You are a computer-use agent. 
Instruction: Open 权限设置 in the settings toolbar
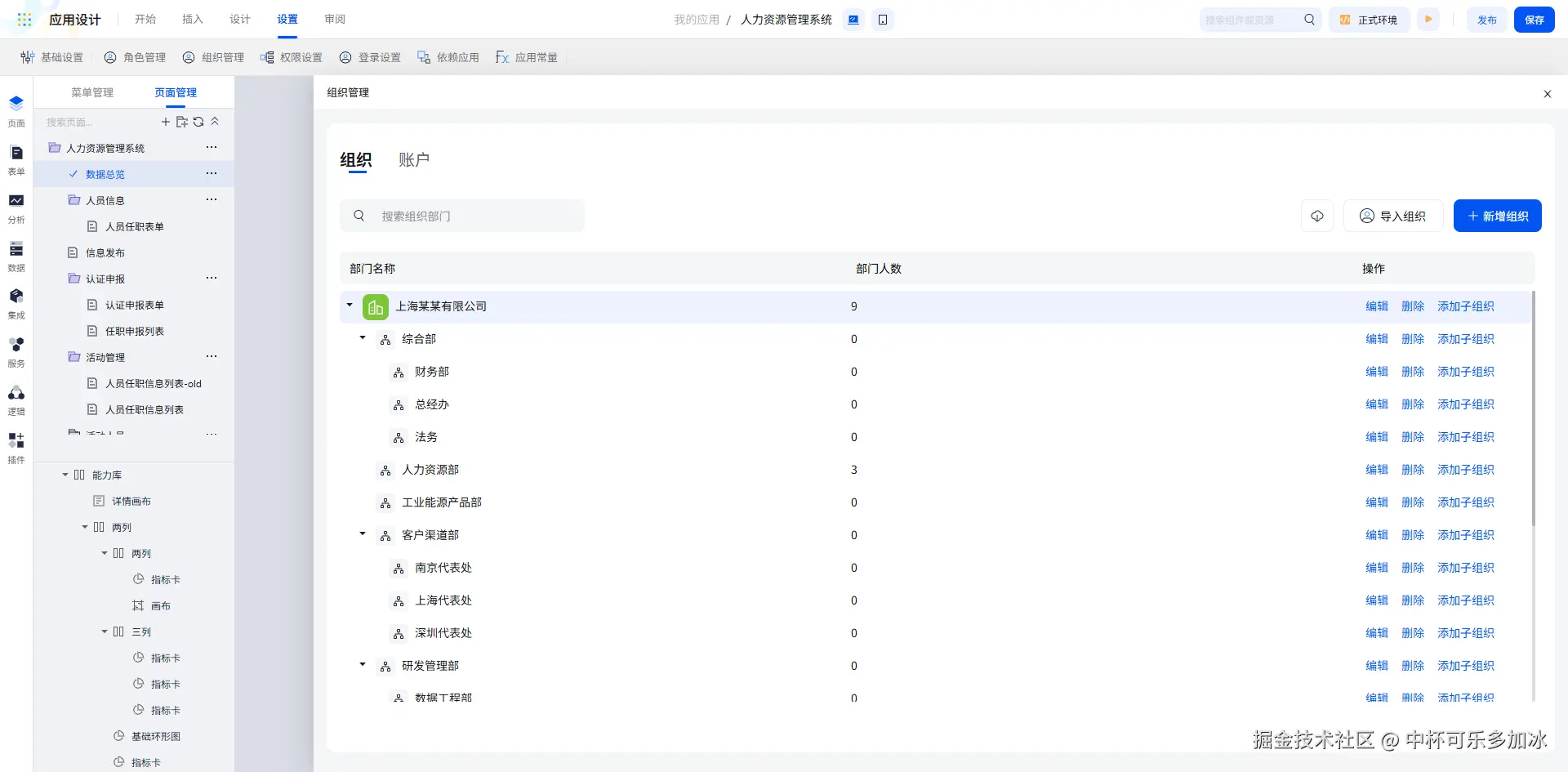pyautogui.click(x=292, y=57)
